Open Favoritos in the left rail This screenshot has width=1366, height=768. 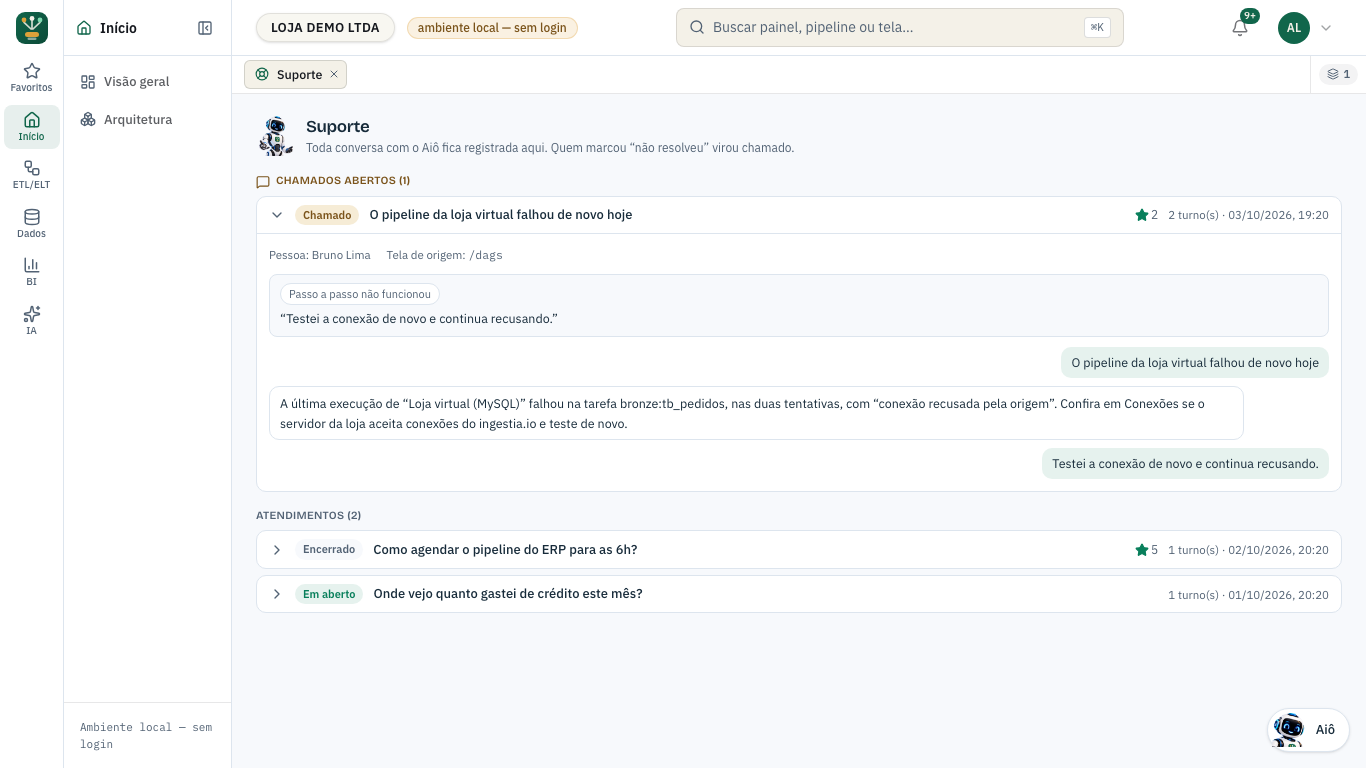coord(32,78)
